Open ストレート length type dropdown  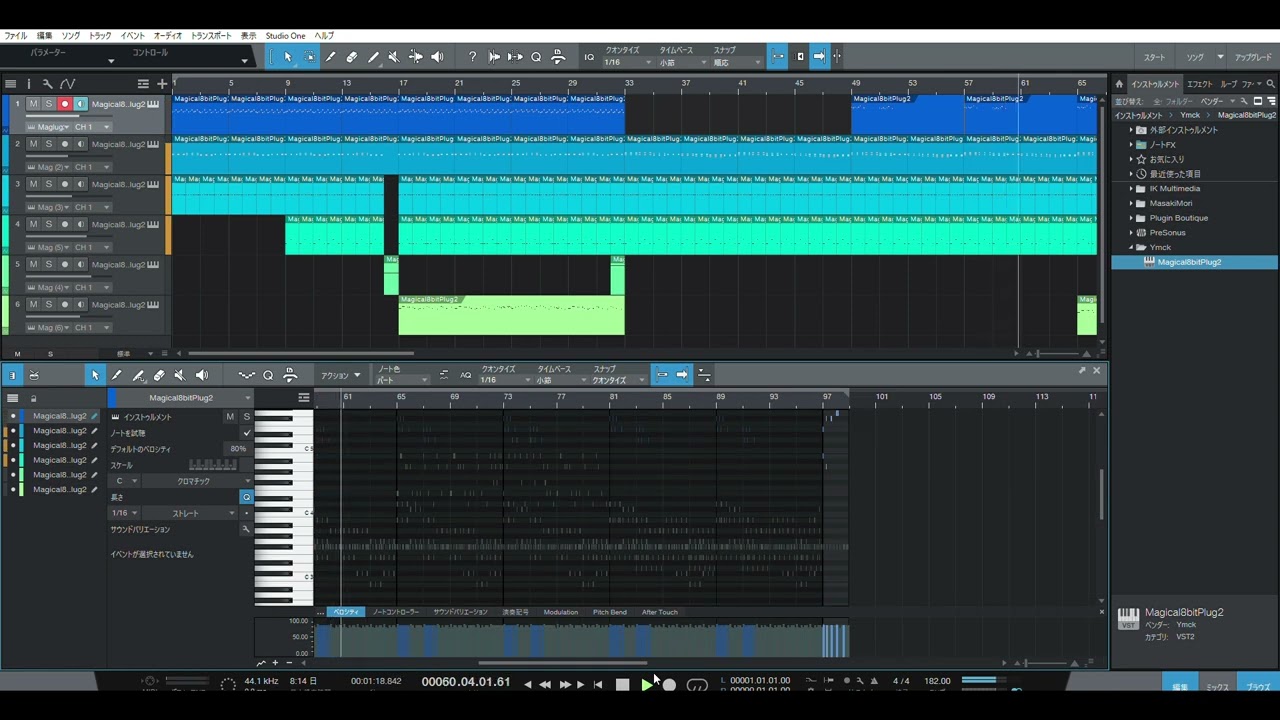tap(191, 513)
